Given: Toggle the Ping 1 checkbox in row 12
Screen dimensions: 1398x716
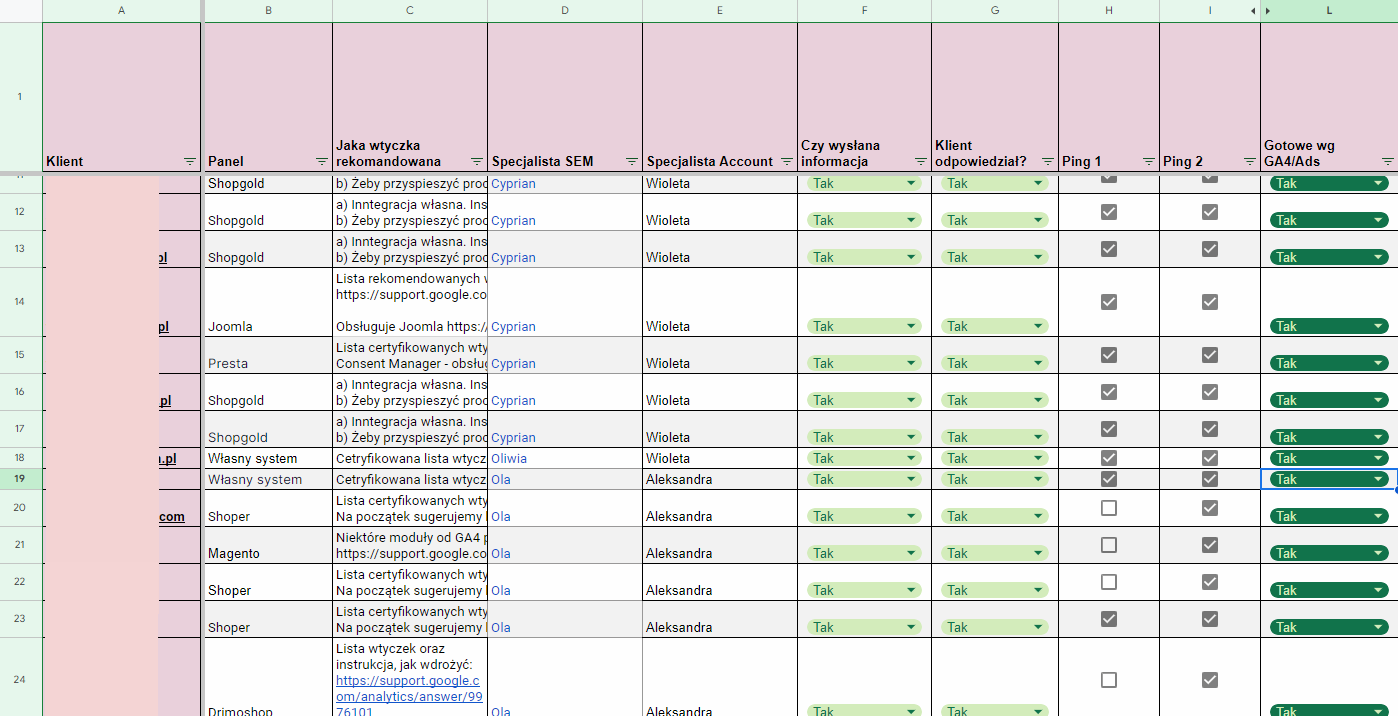Looking at the screenshot, I should (x=1109, y=212).
